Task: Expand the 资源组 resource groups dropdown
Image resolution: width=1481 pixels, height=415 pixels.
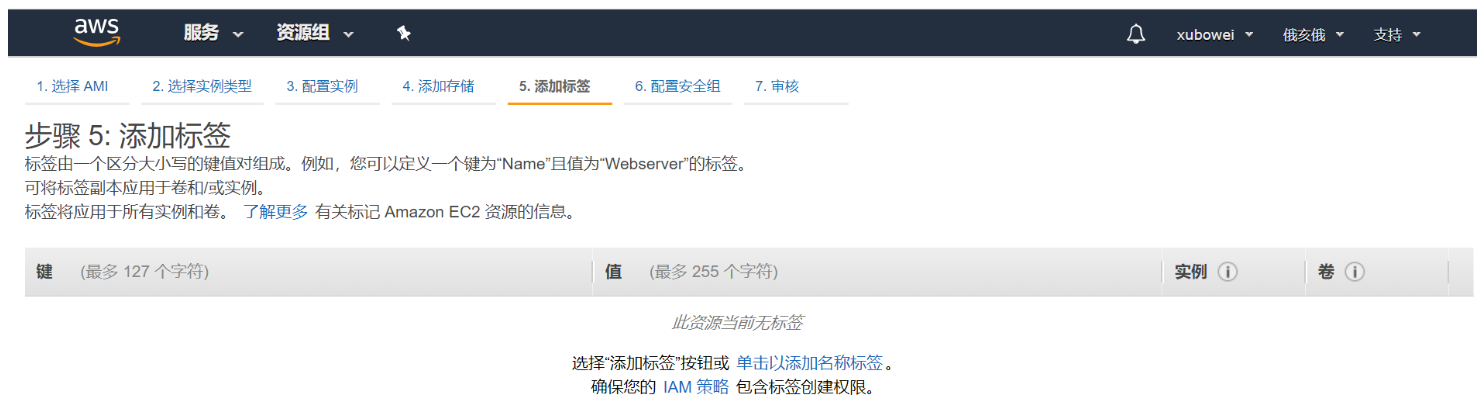Action: click(x=315, y=33)
